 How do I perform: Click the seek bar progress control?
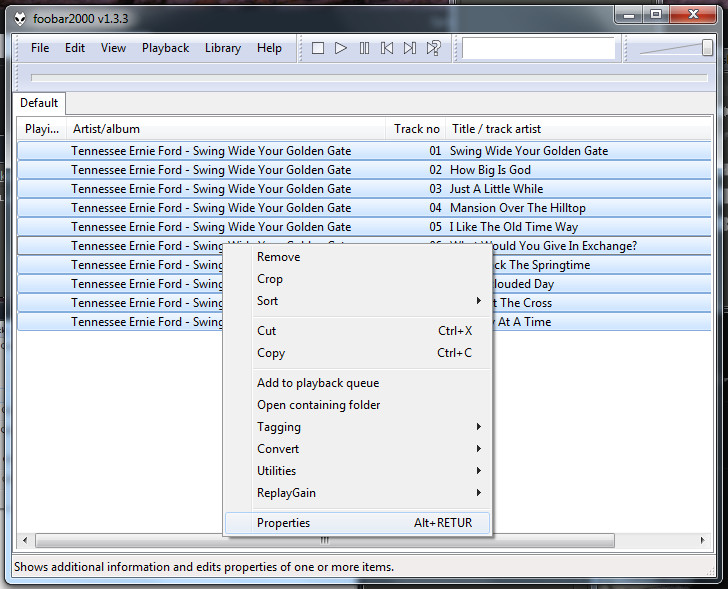369,78
